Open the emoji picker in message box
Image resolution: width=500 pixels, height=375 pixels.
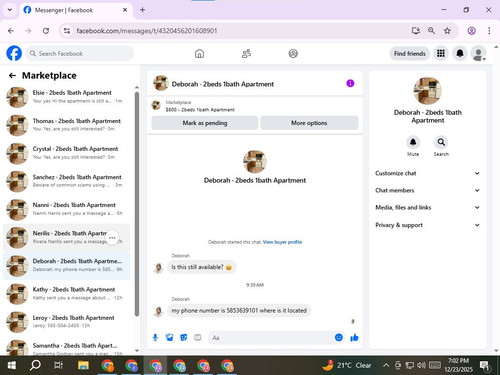[x=339, y=337]
